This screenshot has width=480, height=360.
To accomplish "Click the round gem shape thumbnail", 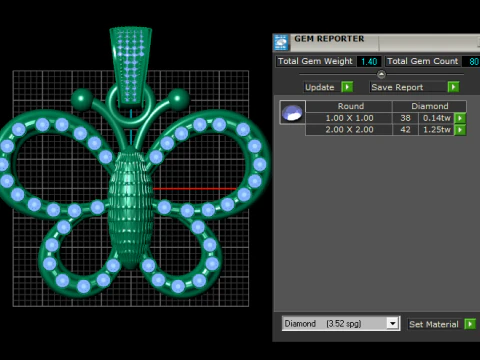I will 292,112.
